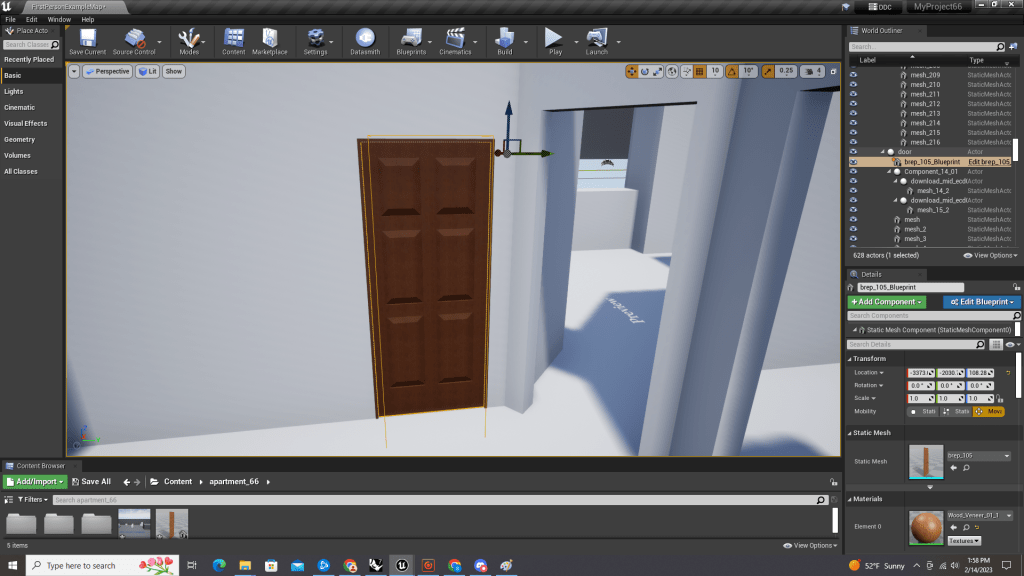Open the Static Mesh brep_105 dropdown

coord(978,455)
